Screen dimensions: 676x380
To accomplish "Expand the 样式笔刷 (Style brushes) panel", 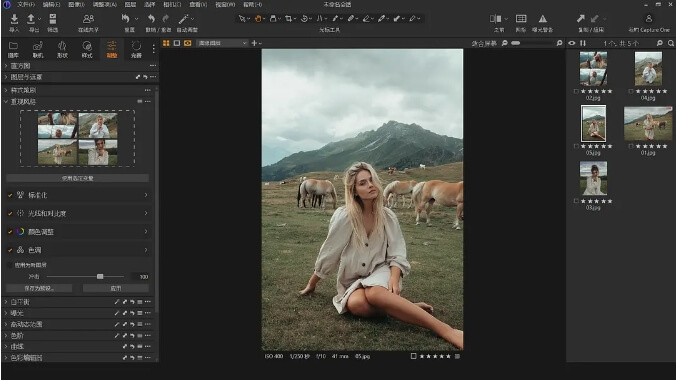I will (6, 90).
